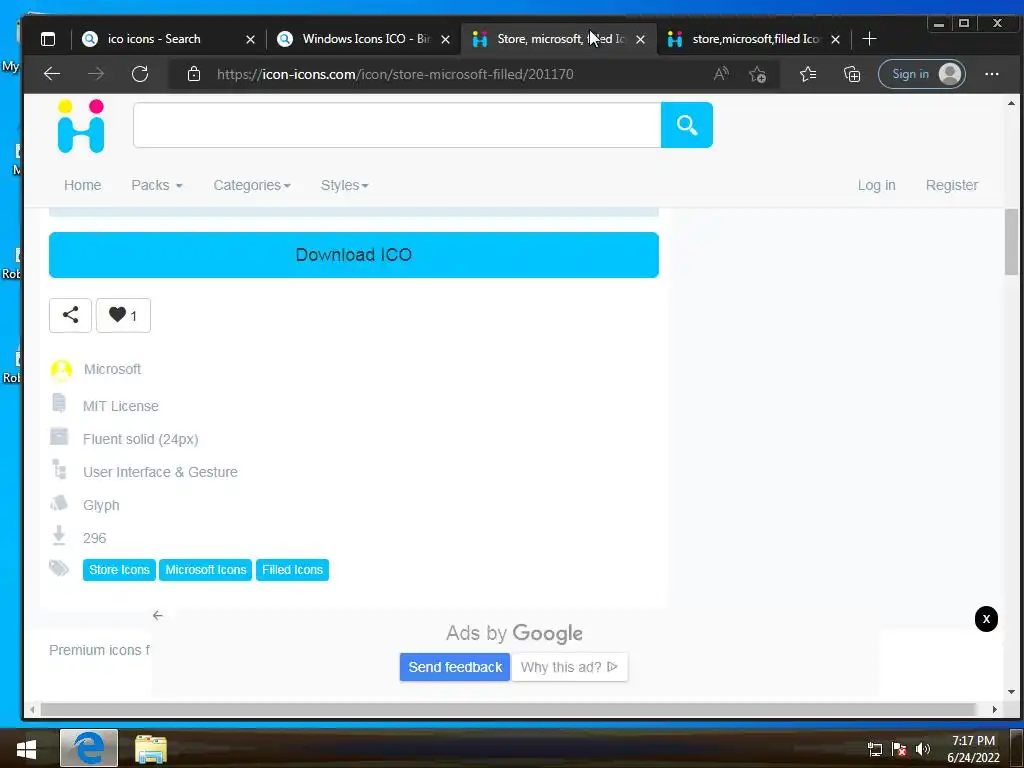Open the Windows Start menu
This screenshot has width=1024, height=768.
click(x=26, y=748)
